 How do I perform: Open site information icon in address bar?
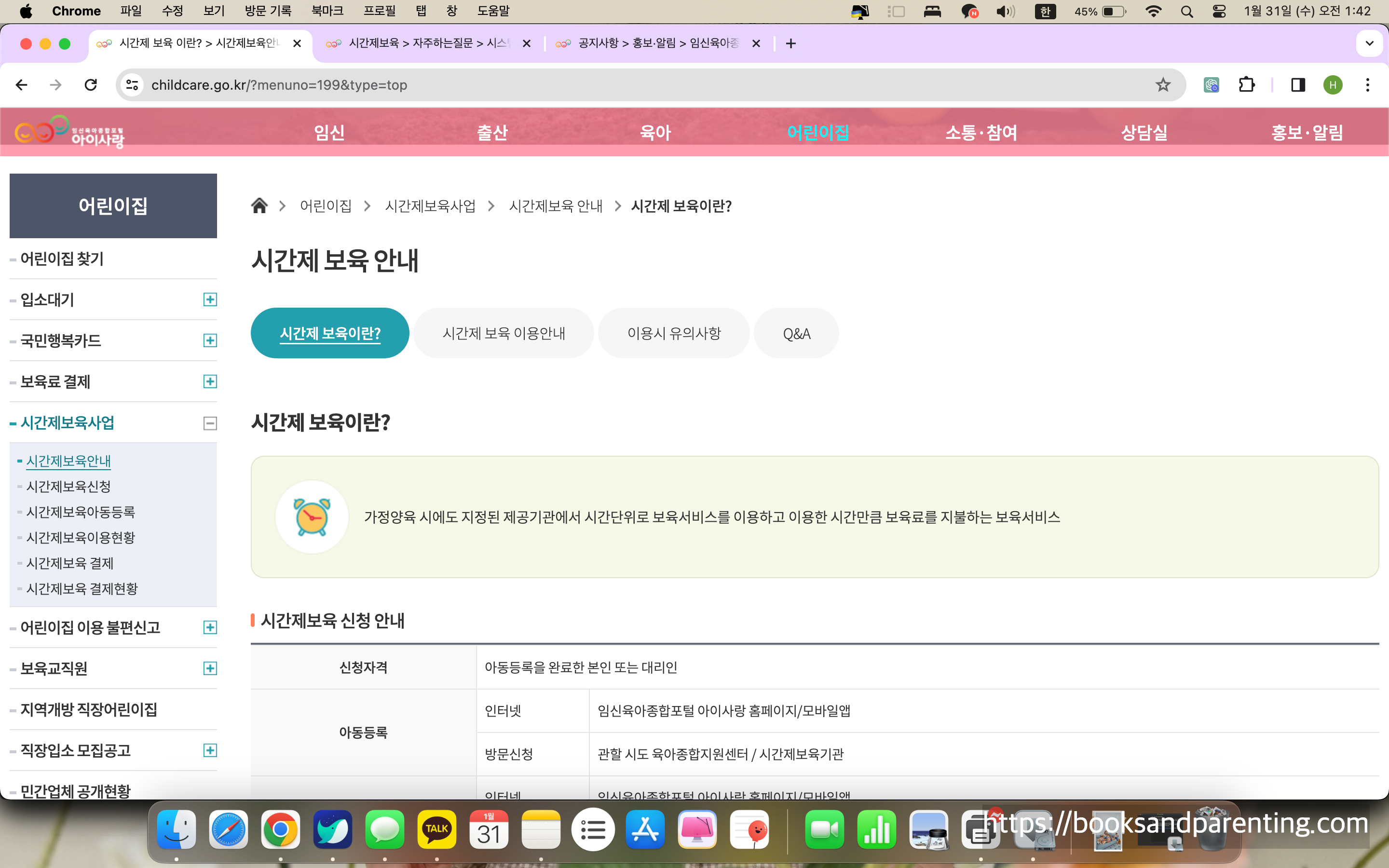[133, 85]
